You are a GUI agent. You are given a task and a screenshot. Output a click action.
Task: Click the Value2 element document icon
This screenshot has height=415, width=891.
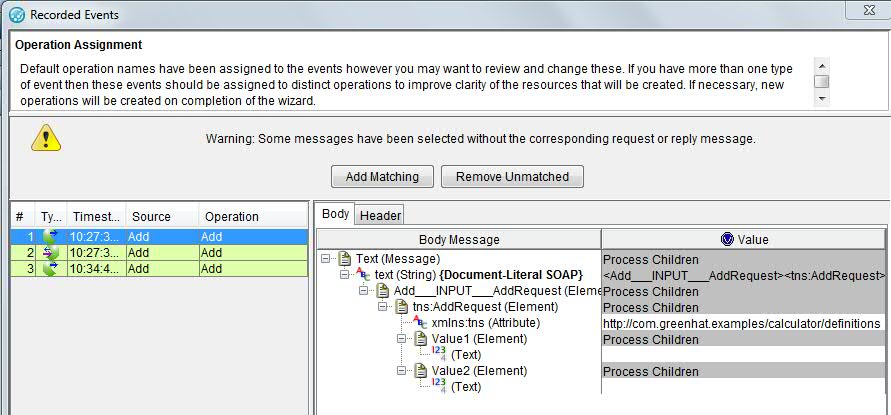(x=420, y=371)
